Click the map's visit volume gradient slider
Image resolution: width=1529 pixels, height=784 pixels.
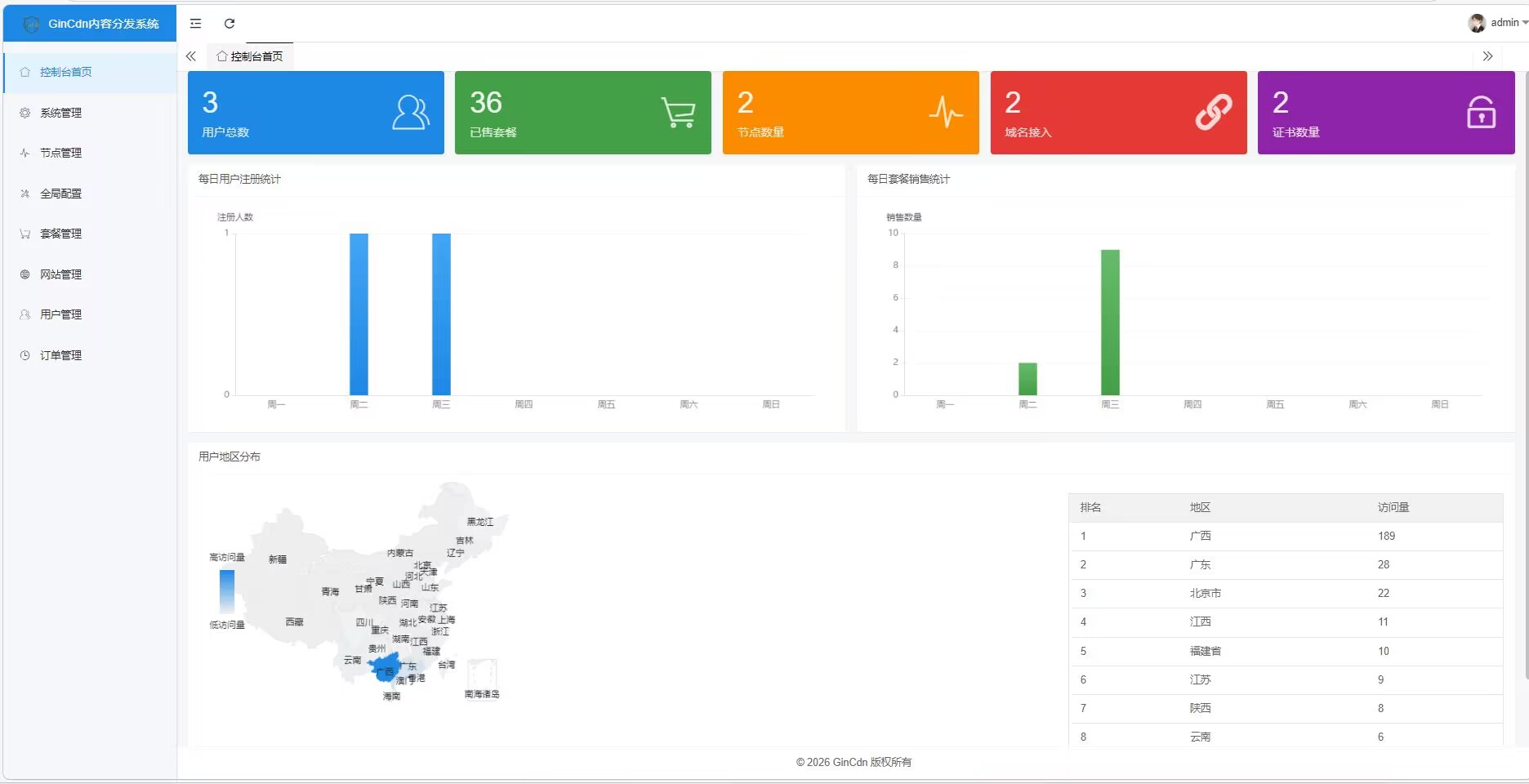coord(227,591)
